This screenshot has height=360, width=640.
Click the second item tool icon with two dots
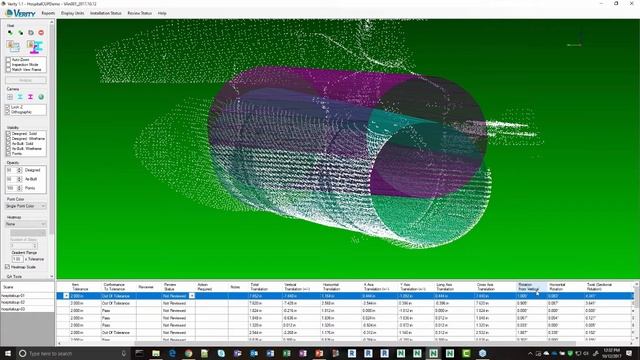click(x=20, y=32)
